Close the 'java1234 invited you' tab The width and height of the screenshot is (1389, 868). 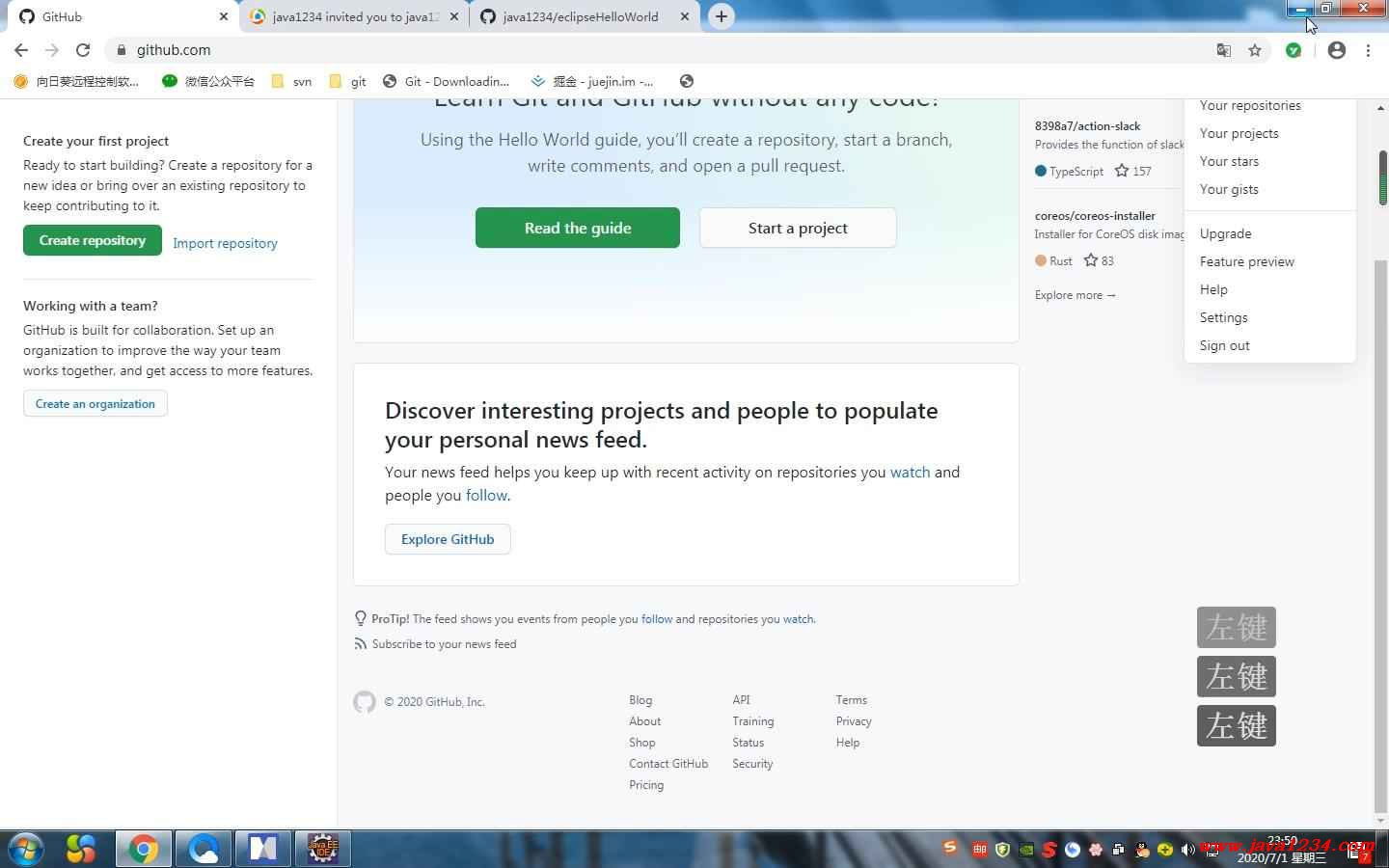pyautogui.click(x=454, y=16)
